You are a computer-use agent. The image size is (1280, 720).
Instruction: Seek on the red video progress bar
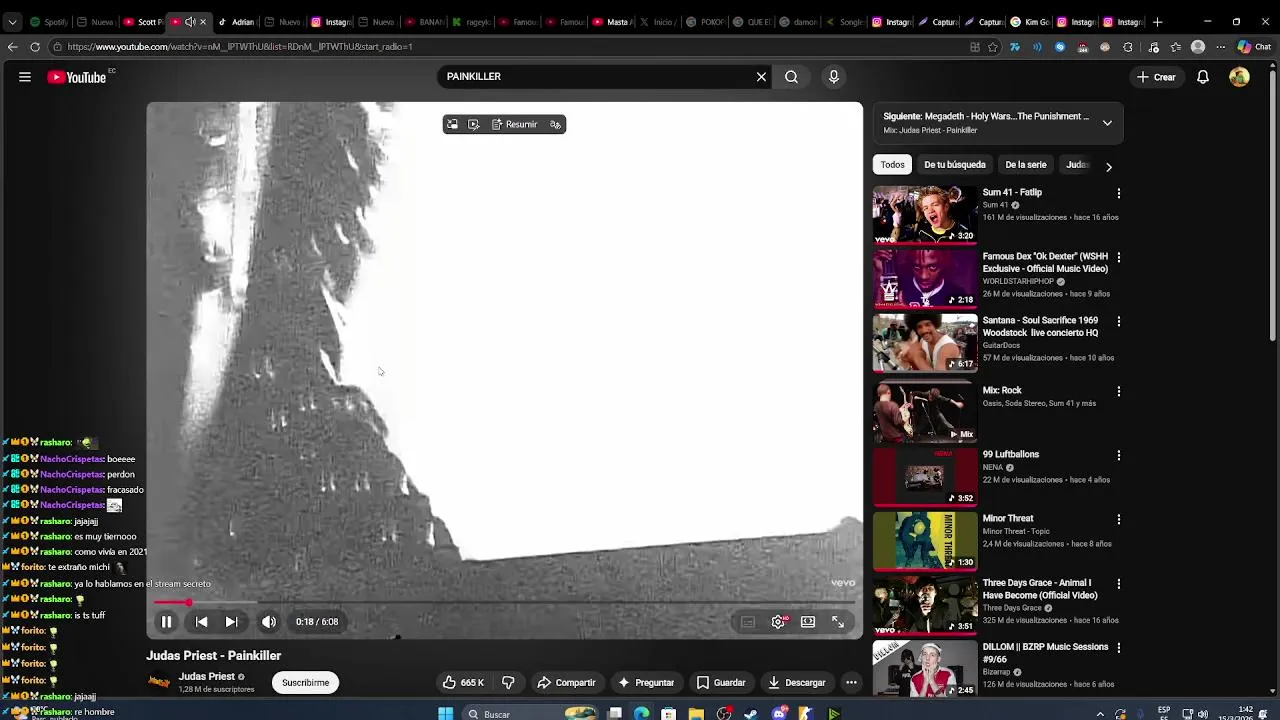tap(505, 602)
